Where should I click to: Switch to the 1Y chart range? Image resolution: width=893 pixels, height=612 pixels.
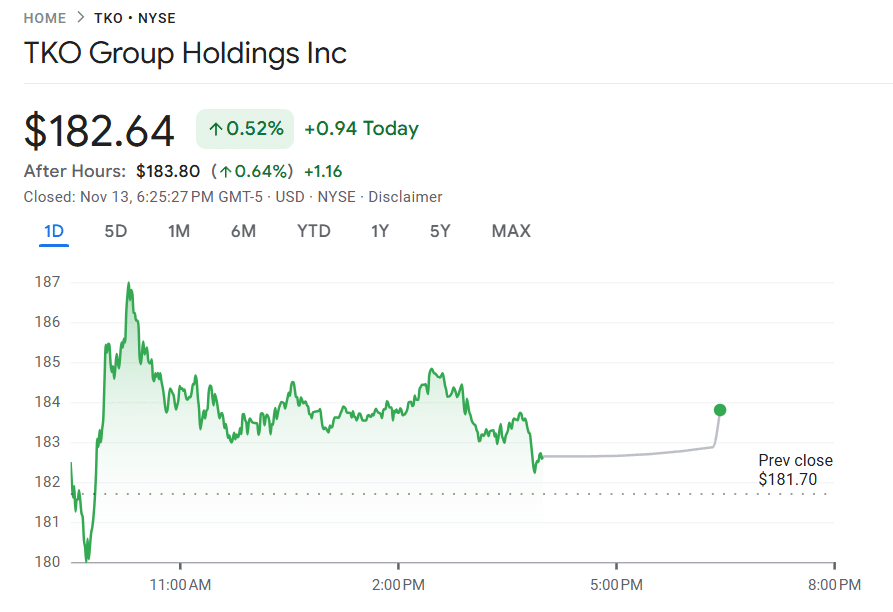(378, 231)
